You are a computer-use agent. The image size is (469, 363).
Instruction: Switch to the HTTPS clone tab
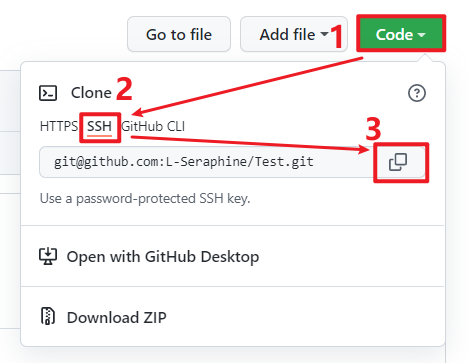59,126
